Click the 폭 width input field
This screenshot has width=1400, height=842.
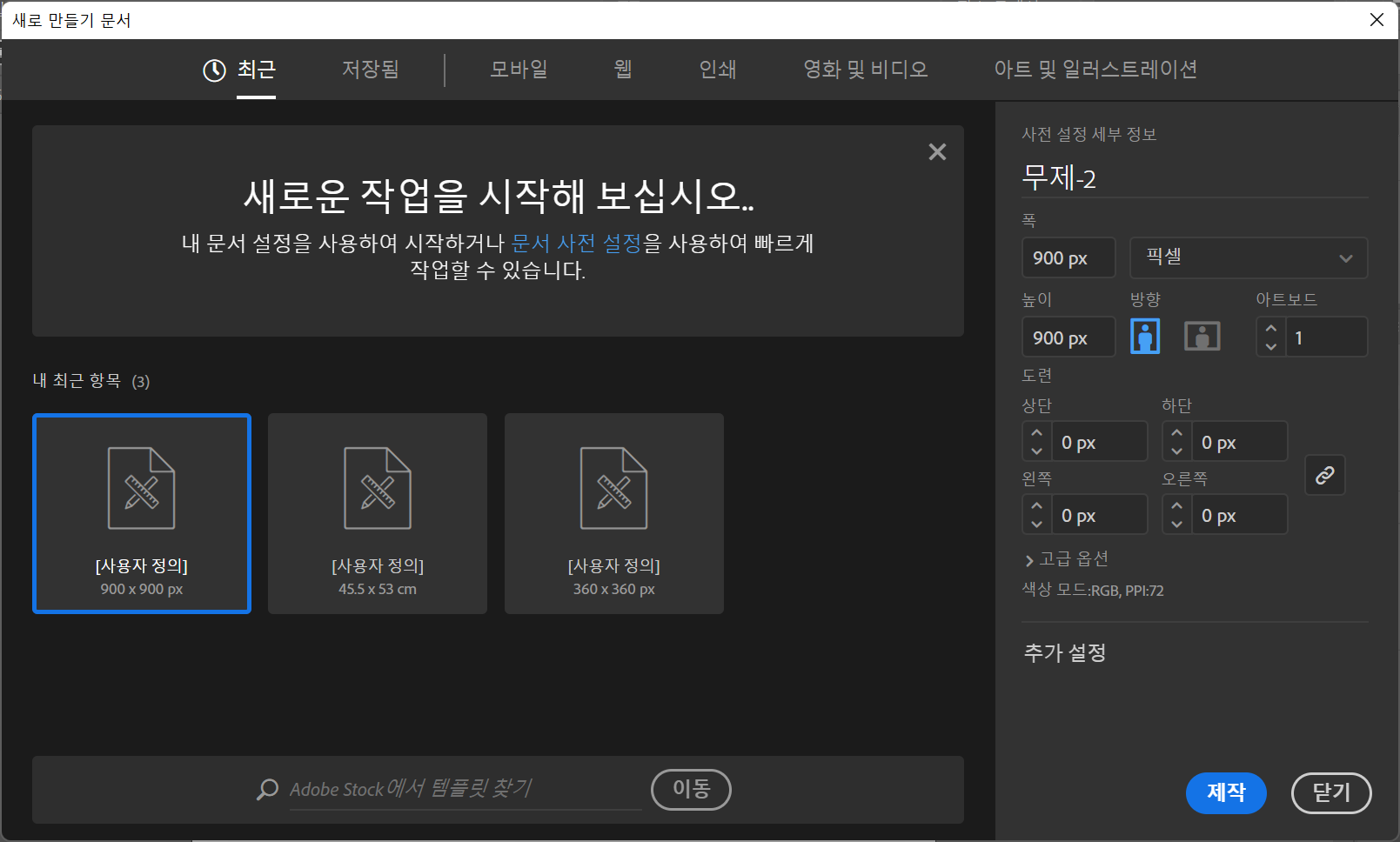click(x=1068, y=257)
